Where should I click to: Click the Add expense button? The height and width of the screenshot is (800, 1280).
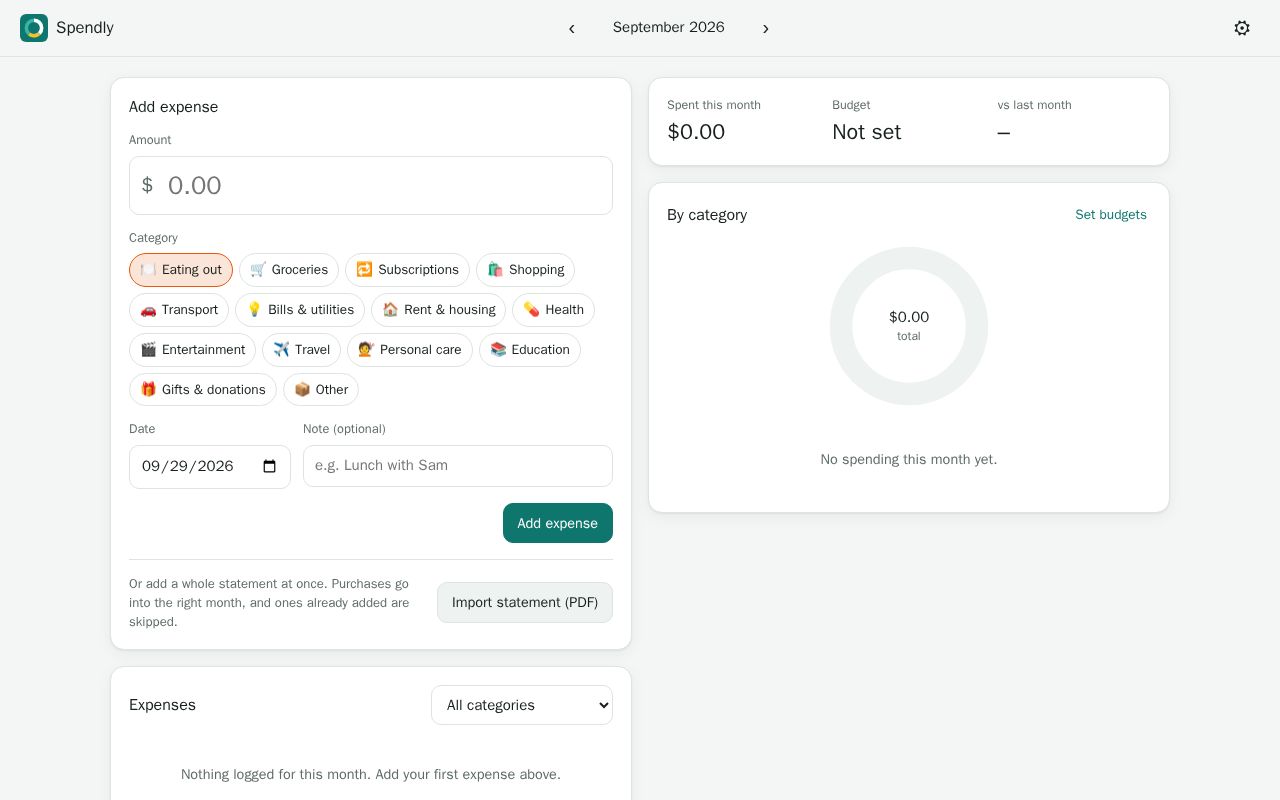click(558, 523)
